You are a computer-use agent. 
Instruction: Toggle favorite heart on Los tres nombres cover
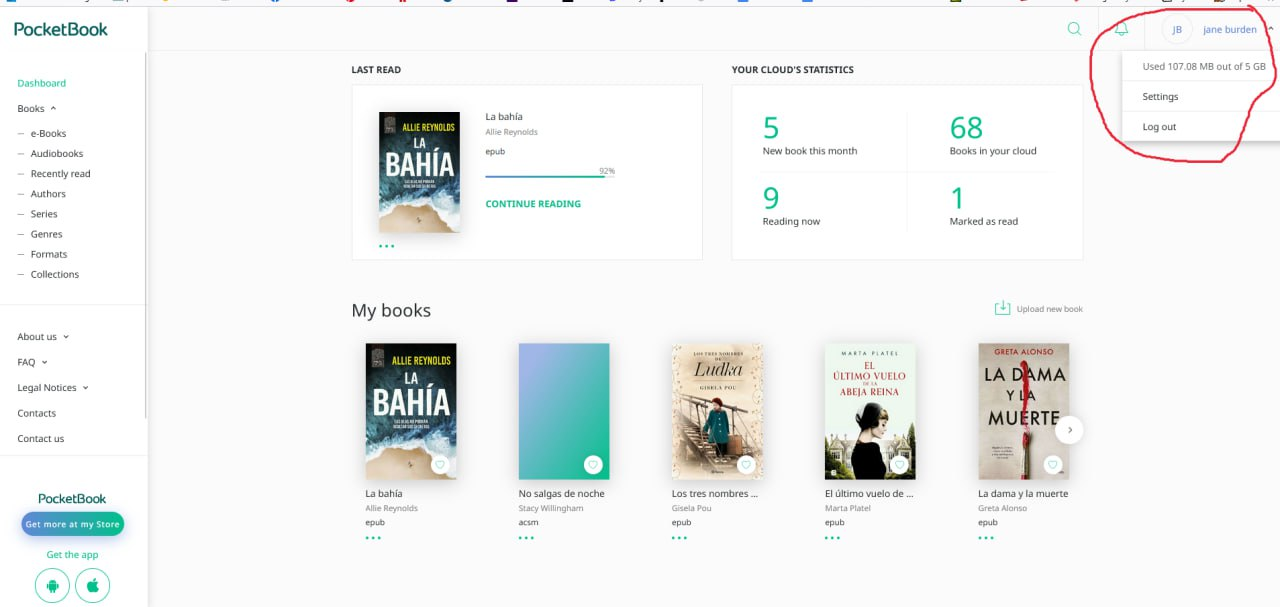[x=746, y=464]
